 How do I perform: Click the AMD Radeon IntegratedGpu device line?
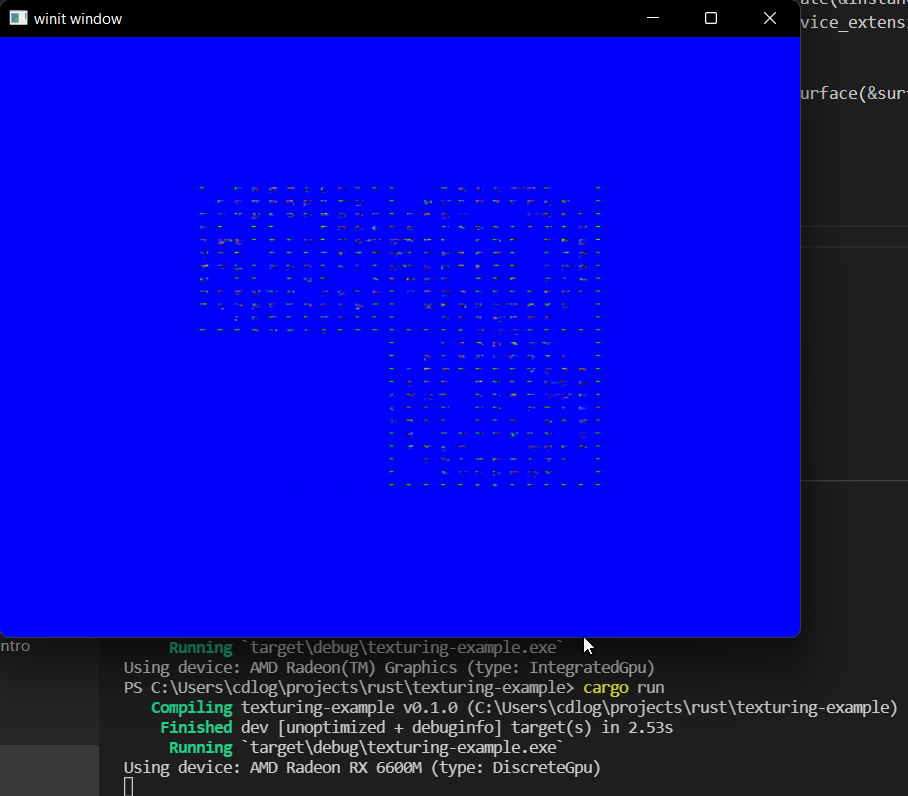coord(388,667)
